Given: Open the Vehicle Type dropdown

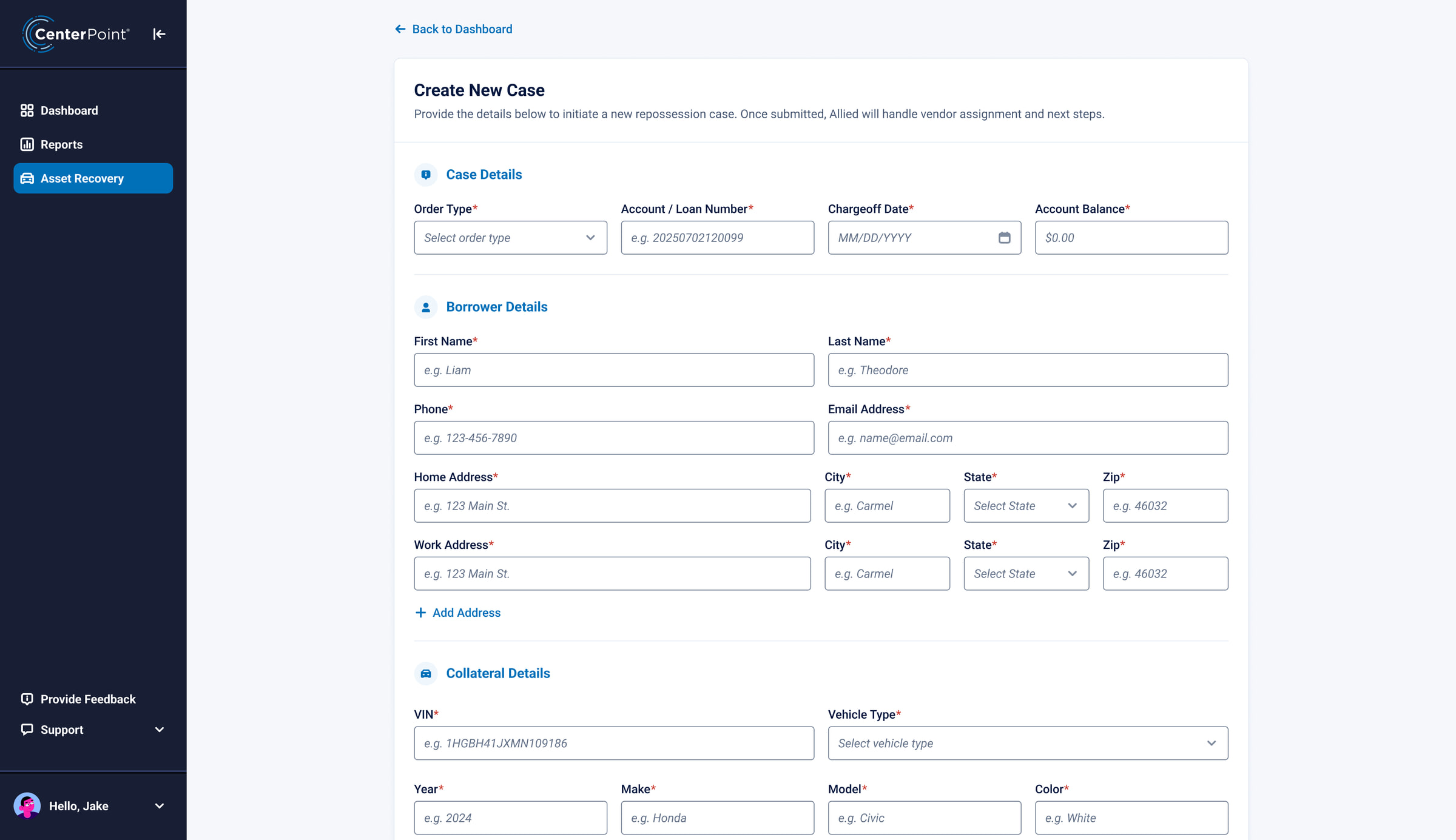Looking at the screenshot, I should pos(1028,743).
